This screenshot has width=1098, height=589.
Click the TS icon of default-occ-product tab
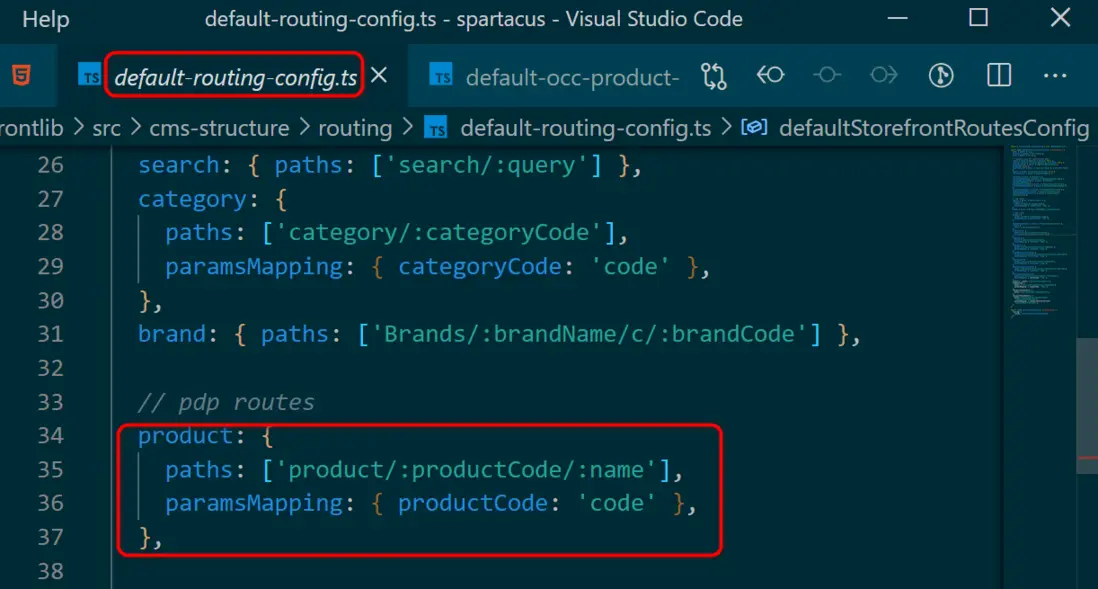click(x=441, y=76)
